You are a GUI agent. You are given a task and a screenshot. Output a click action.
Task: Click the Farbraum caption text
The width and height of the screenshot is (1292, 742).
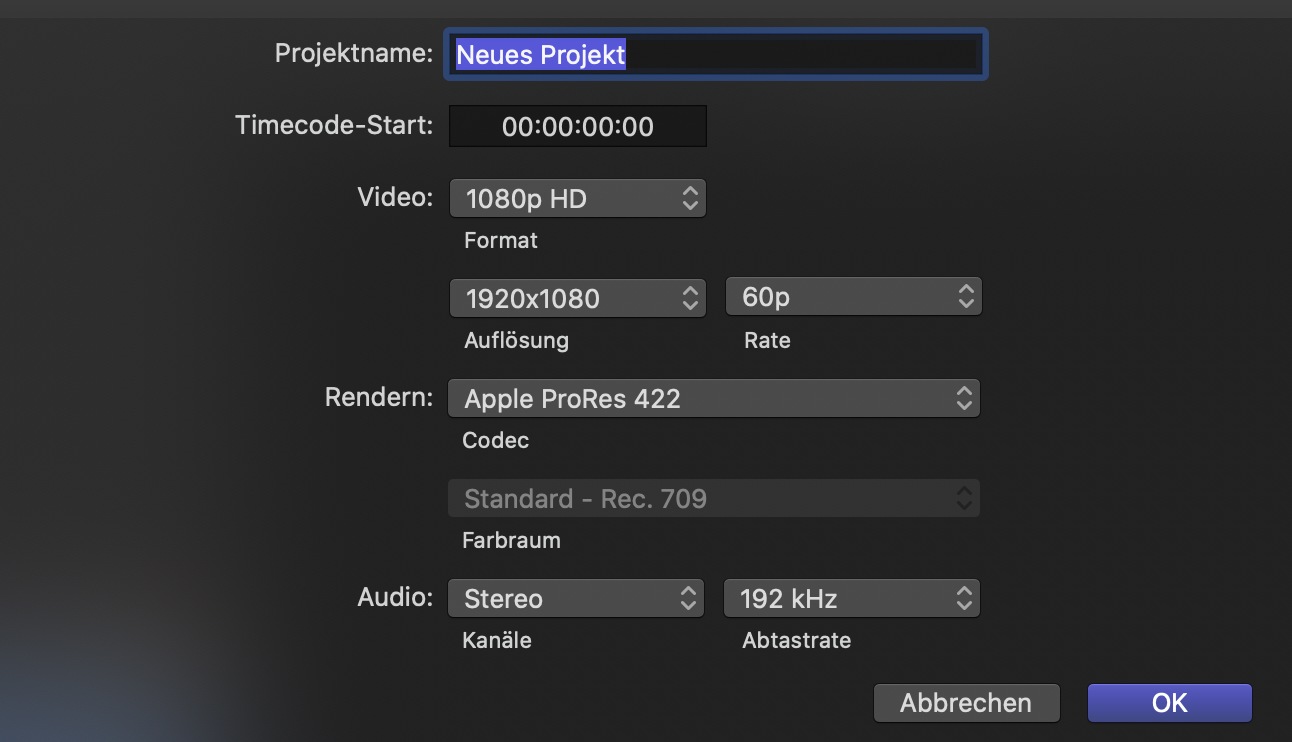[511, 541]
